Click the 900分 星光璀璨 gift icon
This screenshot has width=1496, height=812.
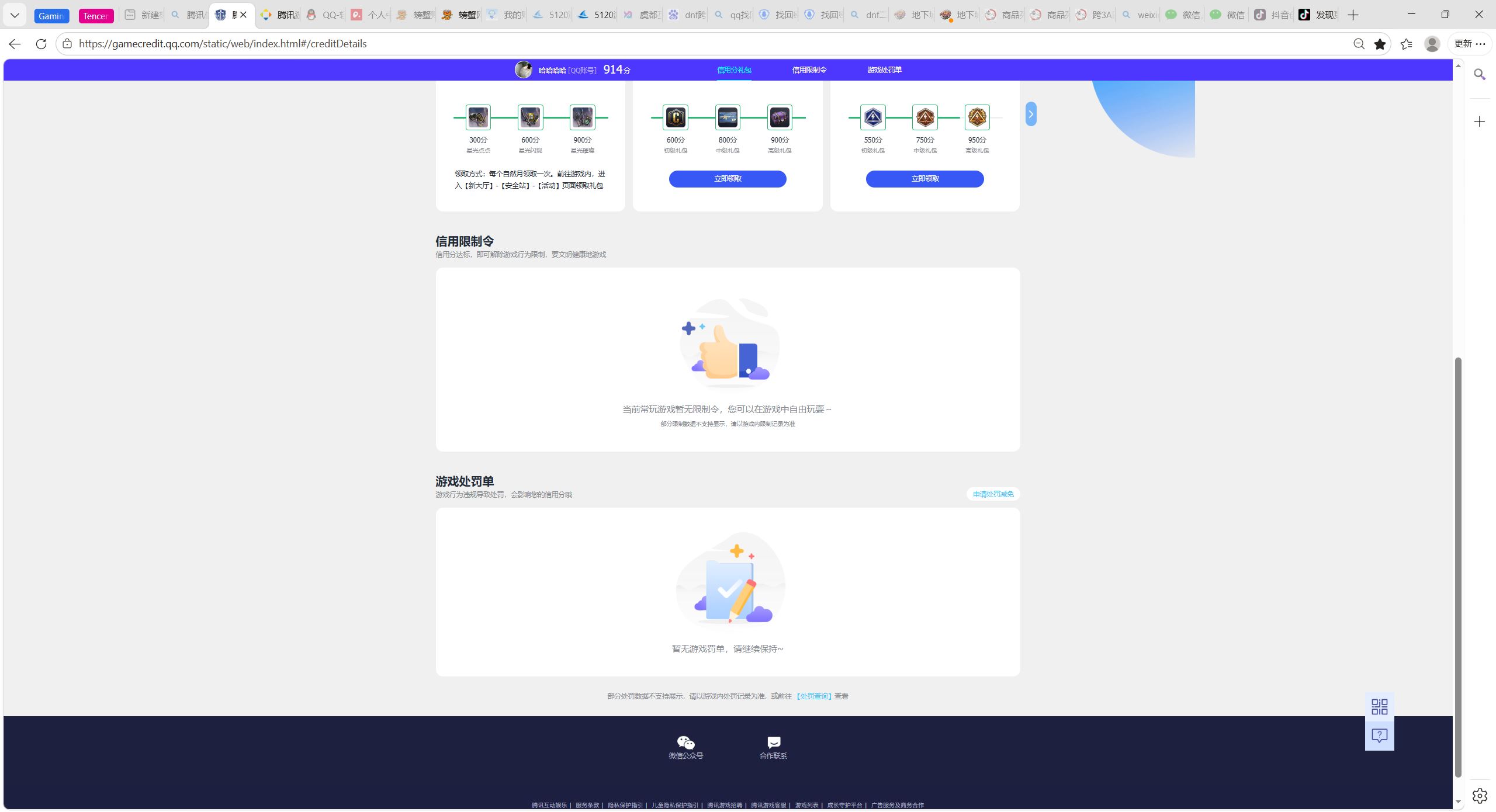click(582, 117)
